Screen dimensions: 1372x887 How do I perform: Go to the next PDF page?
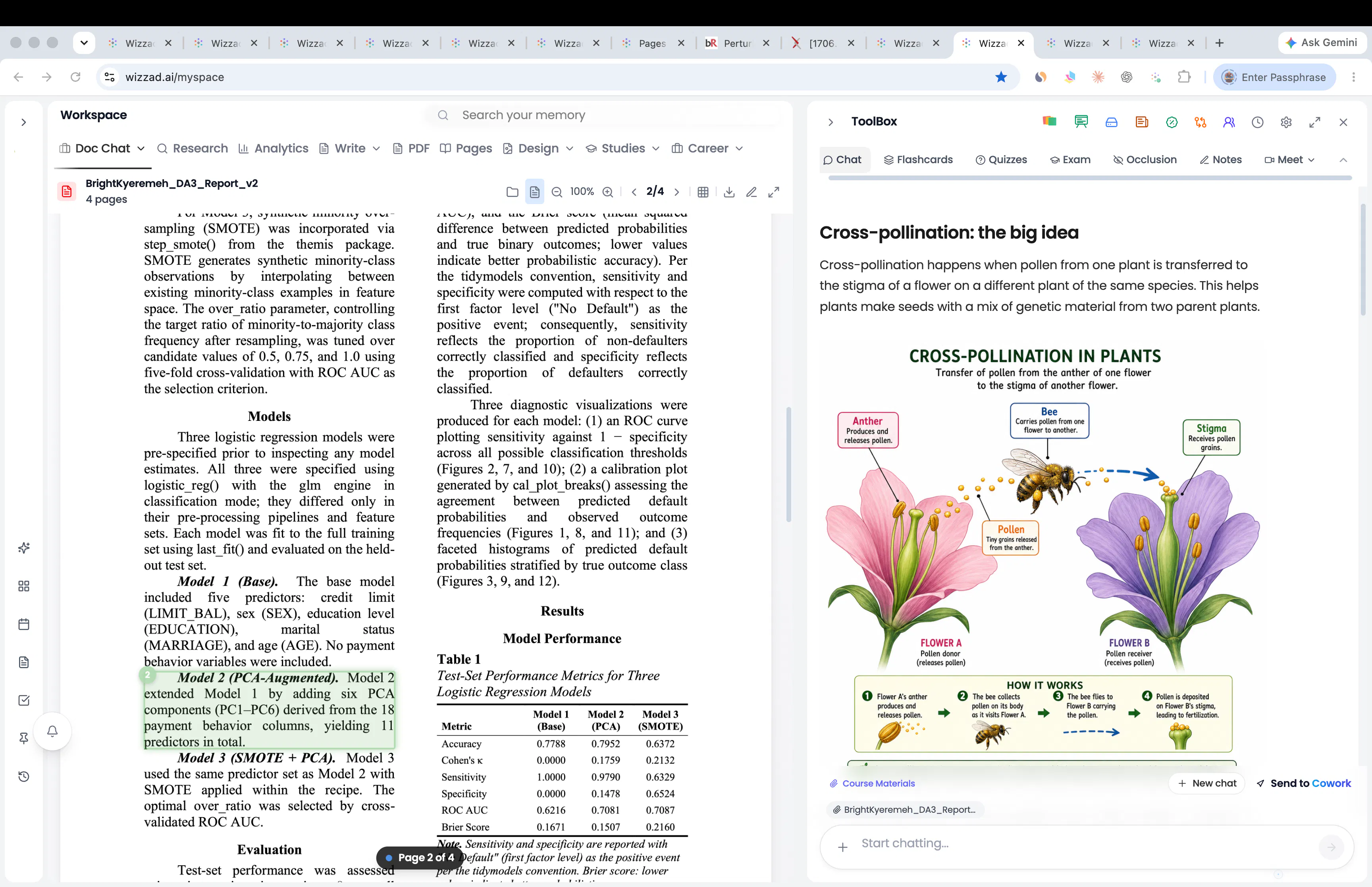coord(676,192)
